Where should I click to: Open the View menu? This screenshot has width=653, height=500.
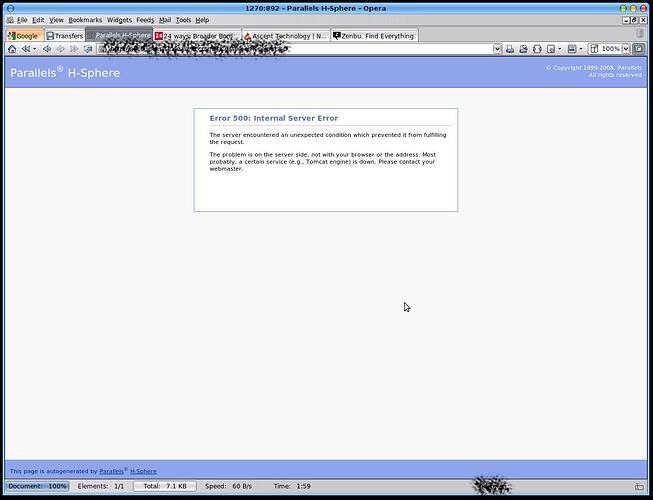[x=56, y=20]
